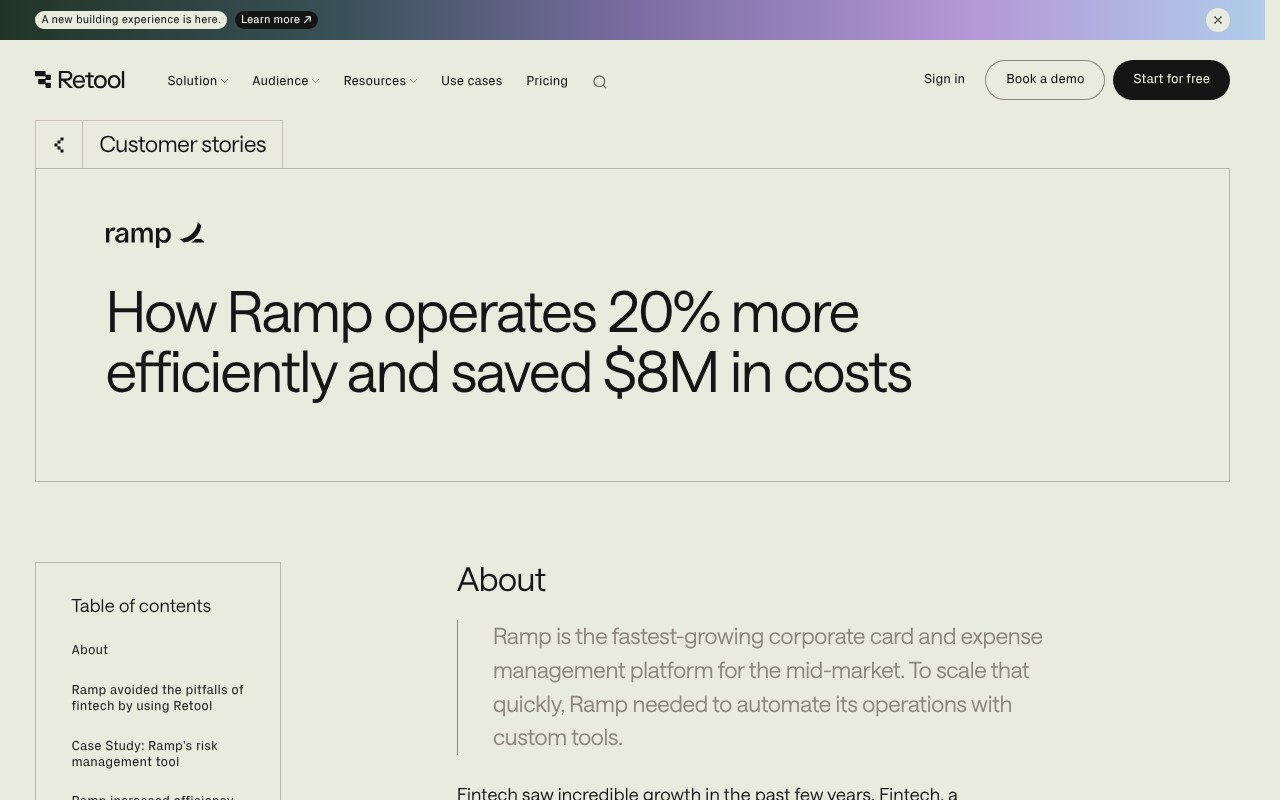Click the Start for free button
Screen dimensions: 1280x800
pos(1171,80)
